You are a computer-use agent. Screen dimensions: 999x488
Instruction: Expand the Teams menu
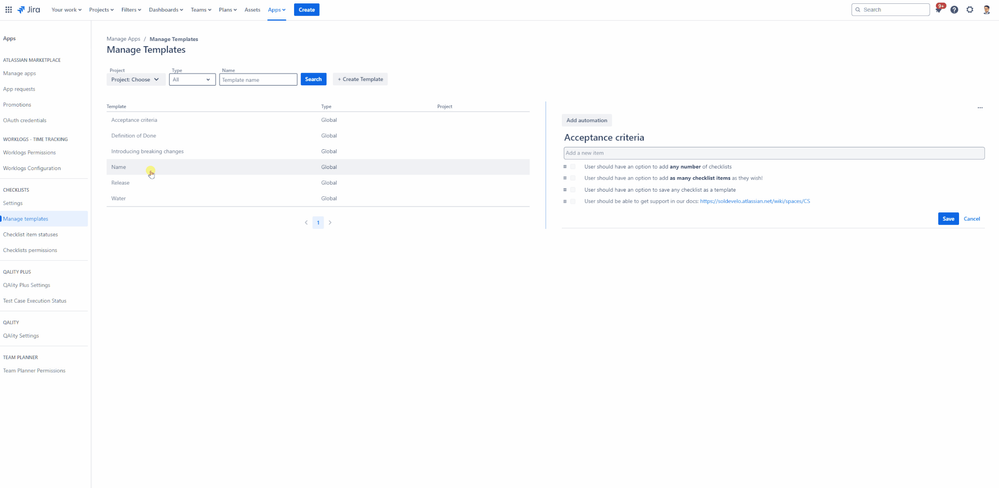[201, 10]
